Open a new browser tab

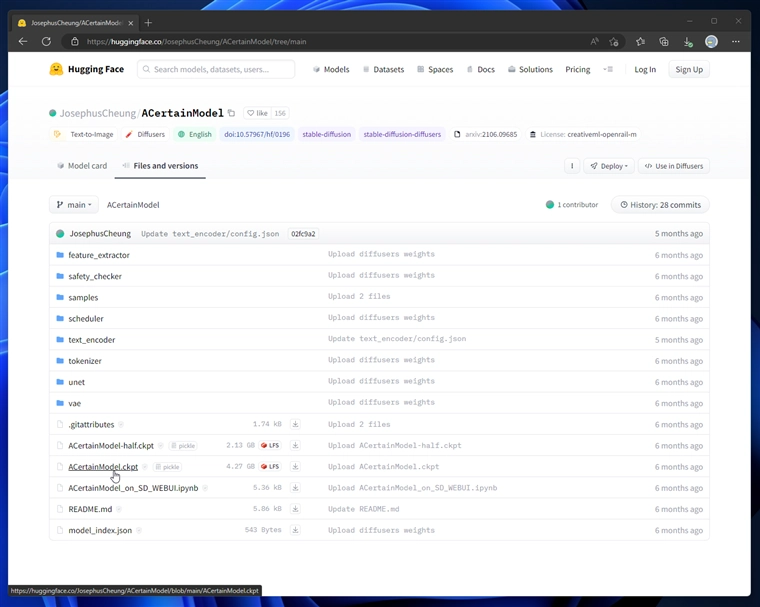tap(148, 23)
